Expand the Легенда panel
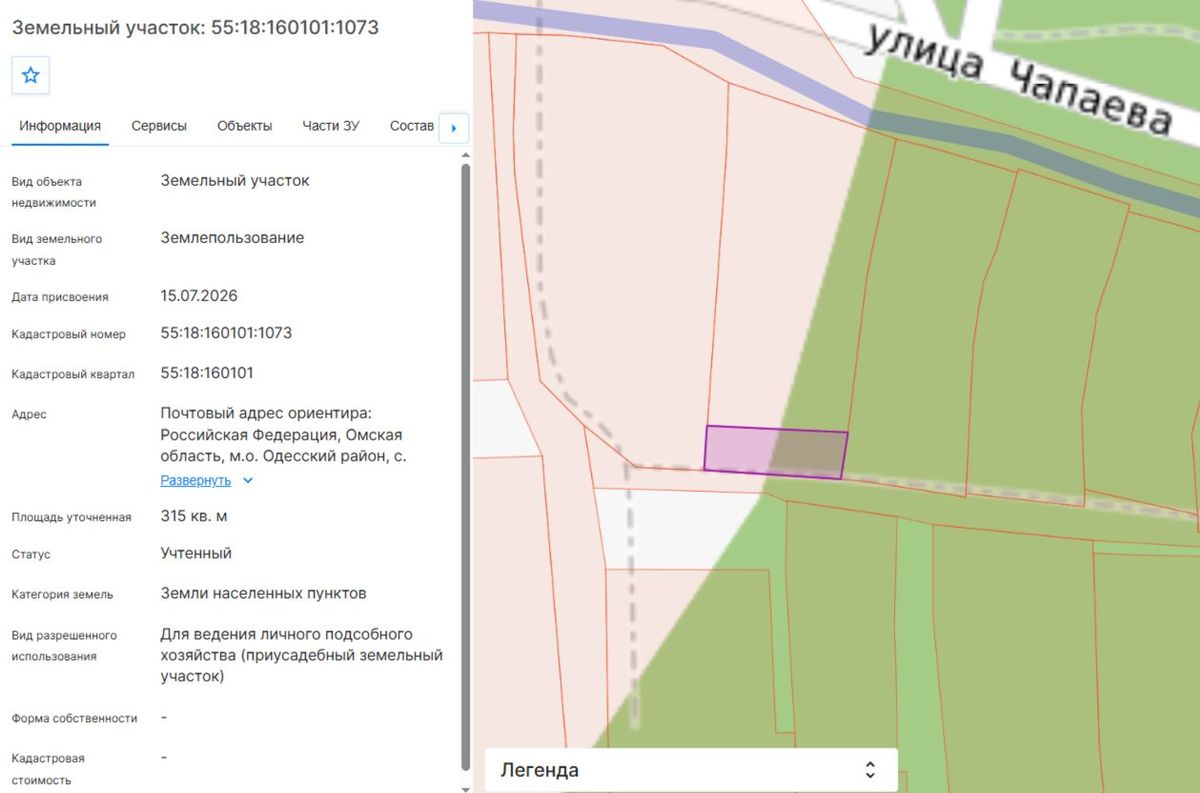Image resolution: width=1200 pixels, height=793 pixels. [690, 770]
